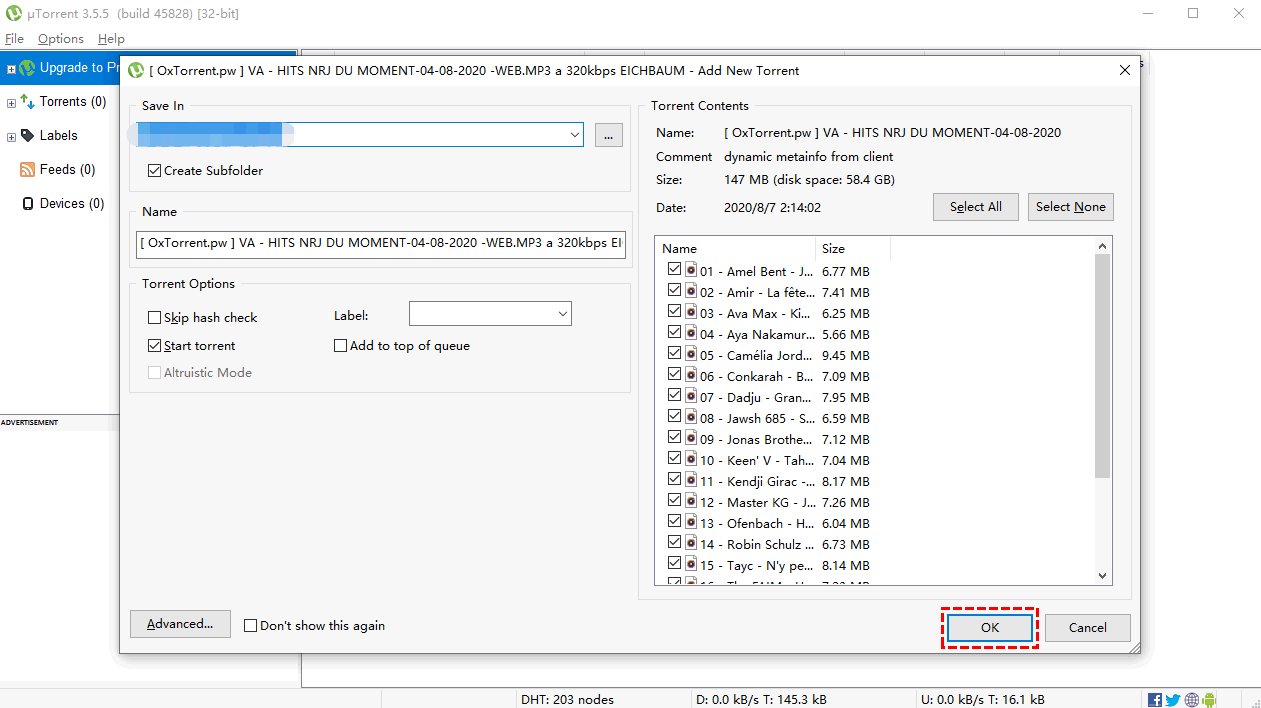The width and height of the screenshot is (1261, 708).
Task: Click audio file icon for 14 - Robin Schulz
Action: 691,543
